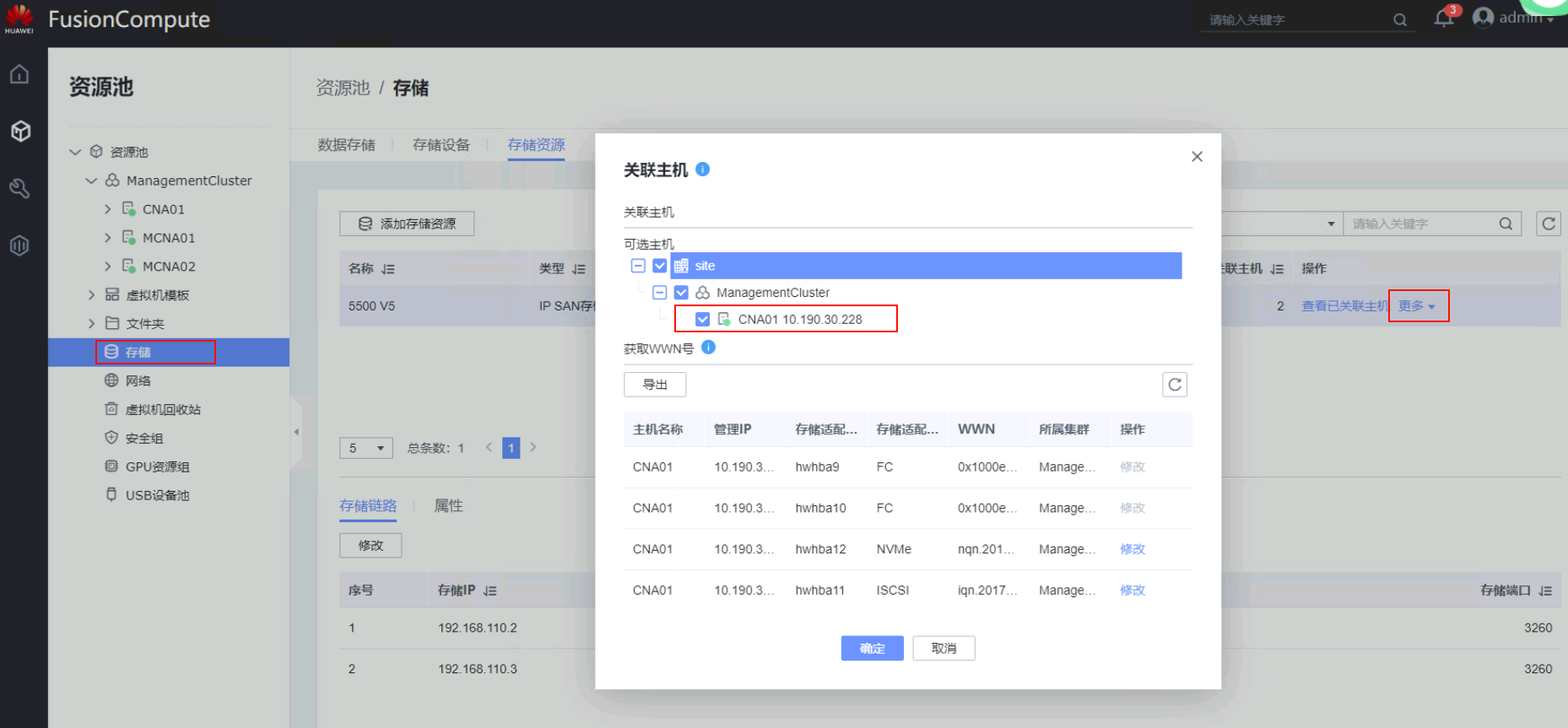1568x728 pixels.
Task: Uncheck the site checkbox
Action: click(660, 266)
